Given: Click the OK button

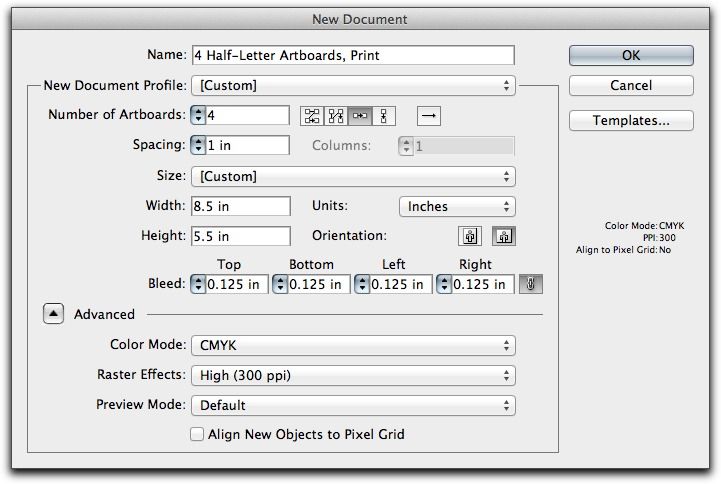Looking at the screenshot, I should [x=631, y=56].
